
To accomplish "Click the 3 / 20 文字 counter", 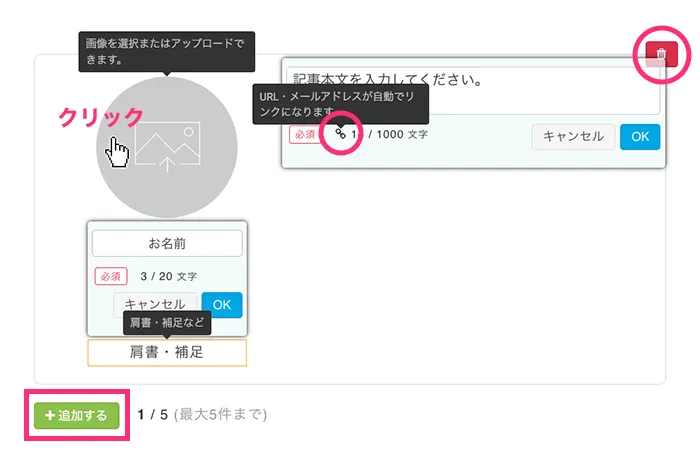I will pos(168,276).
